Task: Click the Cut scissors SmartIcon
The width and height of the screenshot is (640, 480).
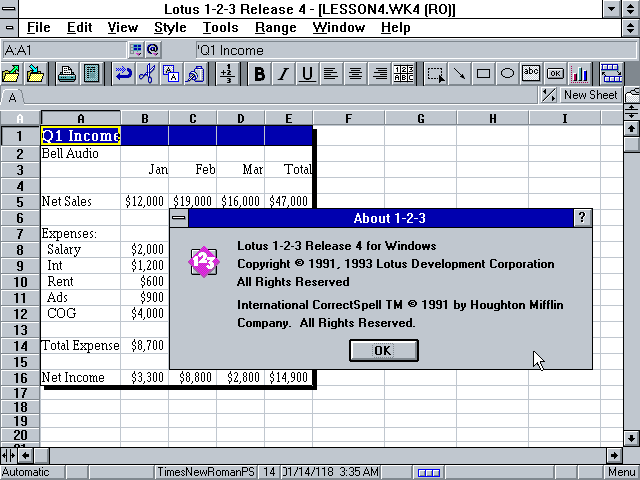Action: 147,74
